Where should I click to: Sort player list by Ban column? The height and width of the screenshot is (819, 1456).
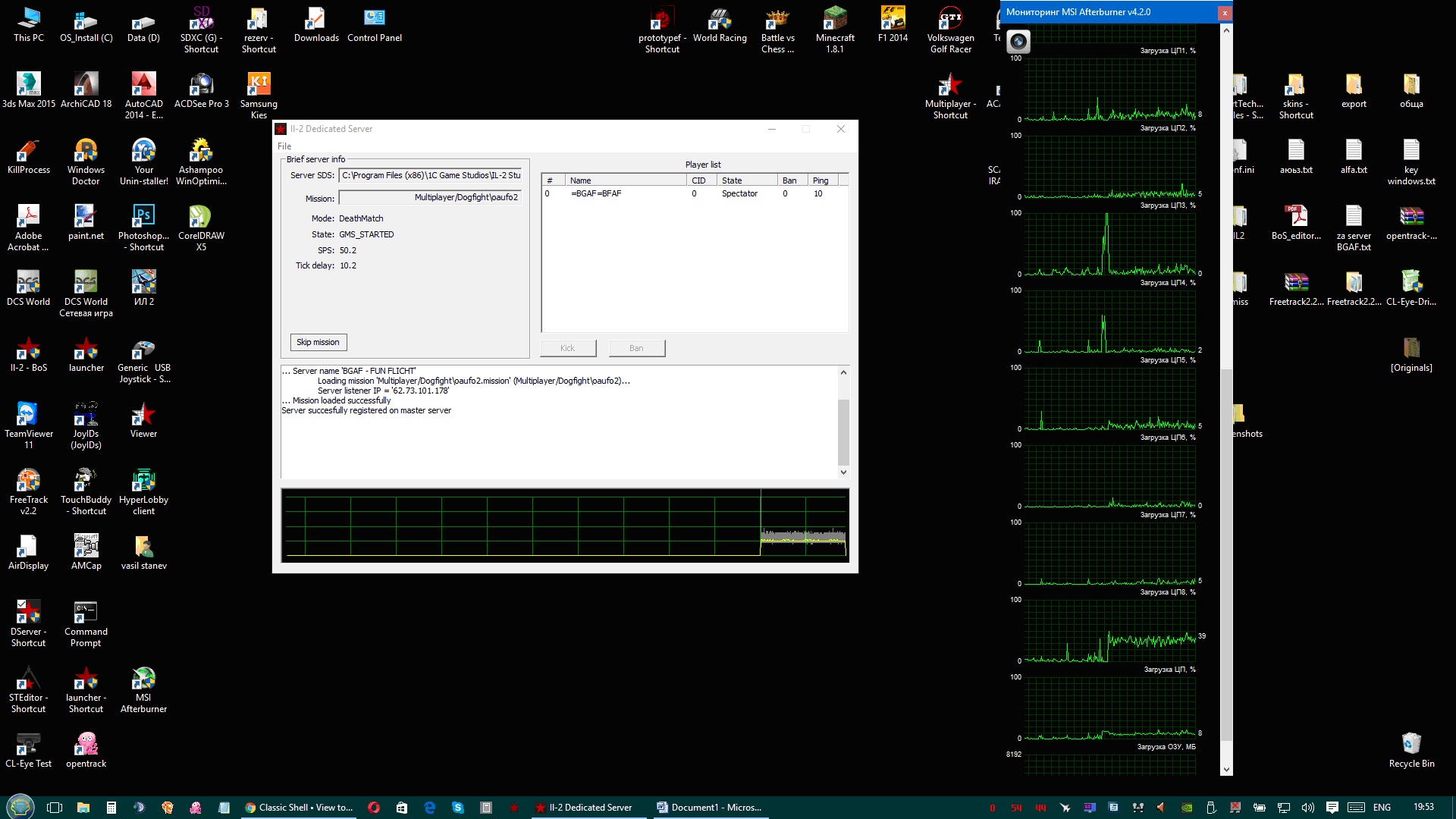coord(792,180)
